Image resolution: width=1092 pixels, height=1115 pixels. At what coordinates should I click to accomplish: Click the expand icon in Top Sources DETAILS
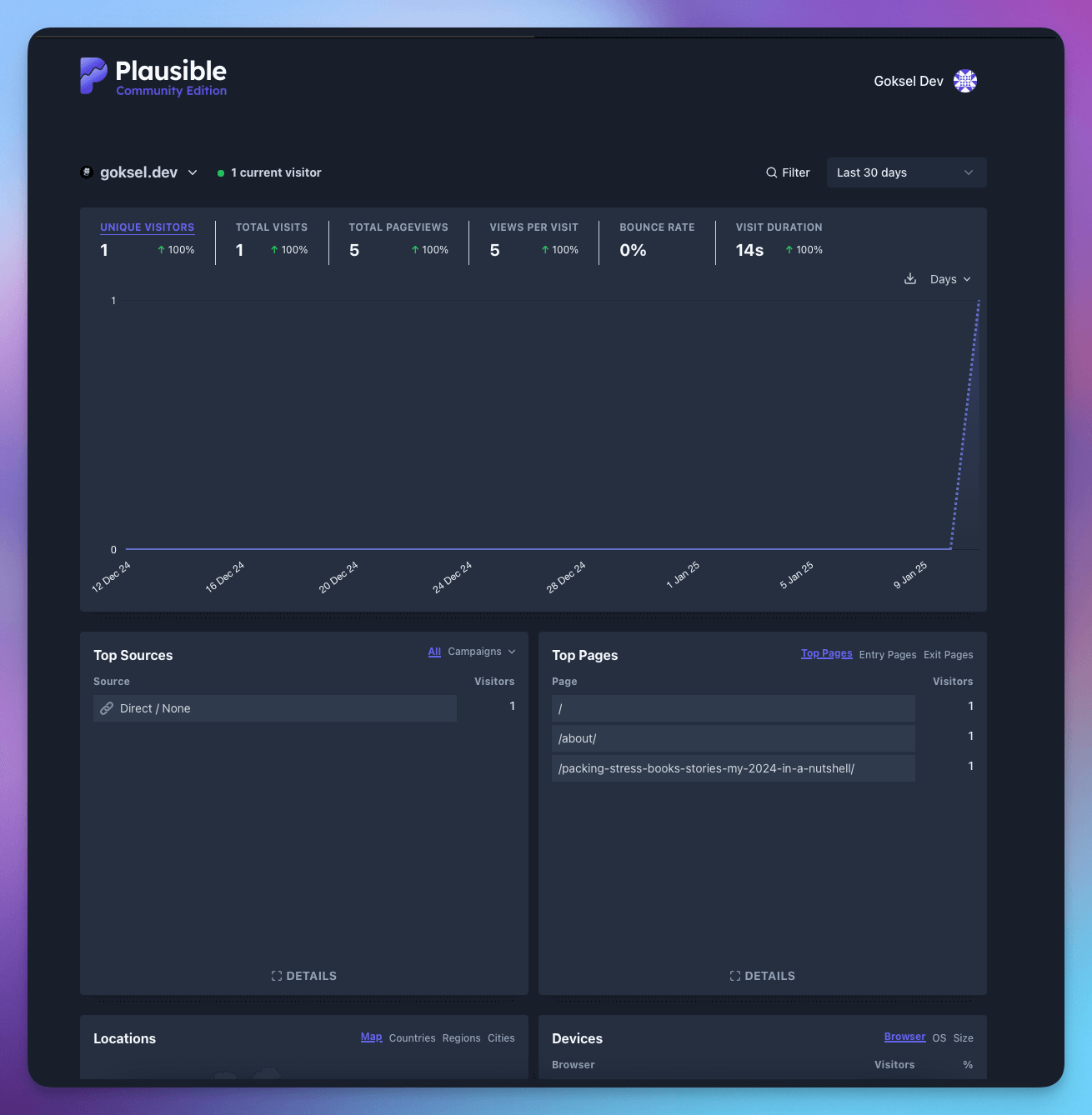[277, 976]
